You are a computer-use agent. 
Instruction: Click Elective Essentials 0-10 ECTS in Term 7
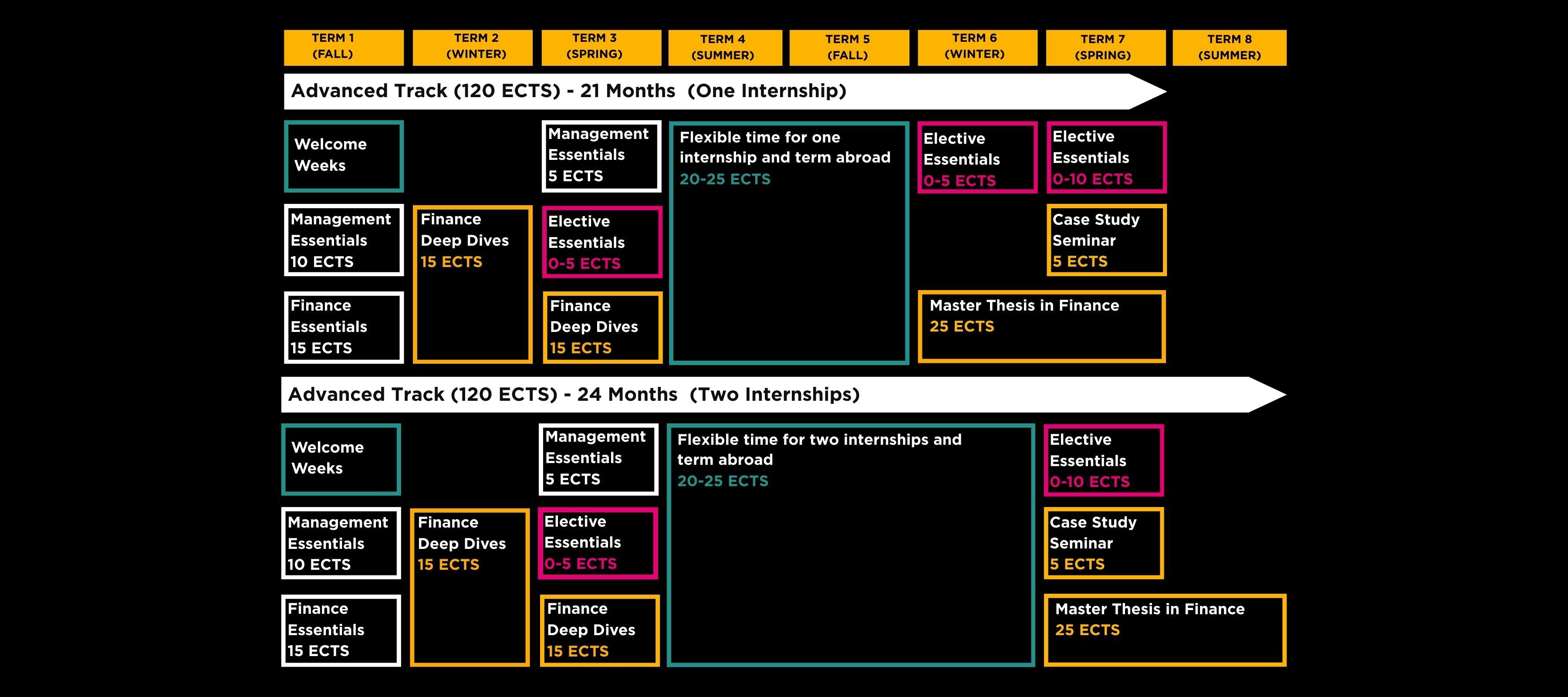pyautogui.click(x=1107, y=157)
